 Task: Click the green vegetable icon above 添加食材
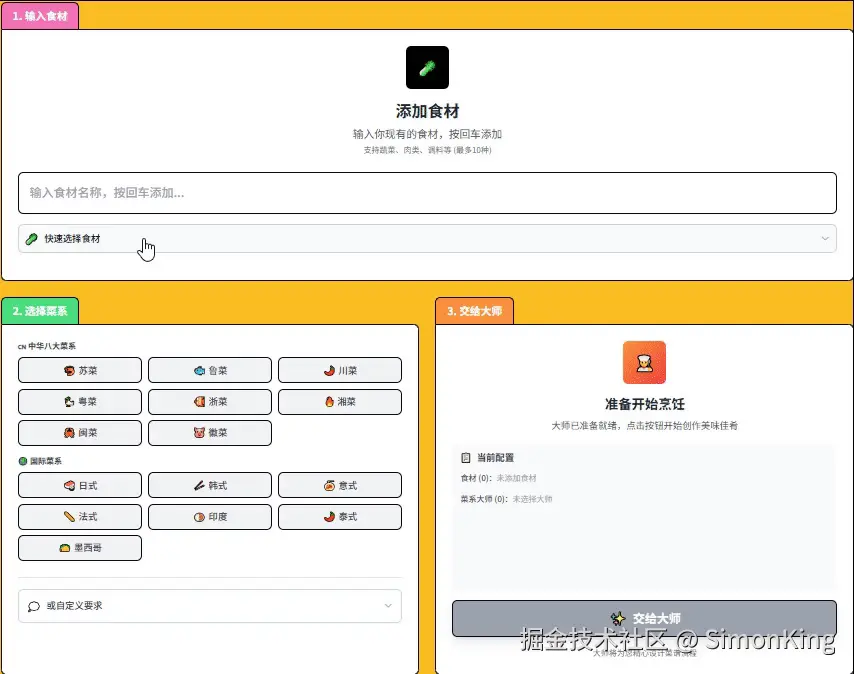pyautogui.click(x=427, y=68)
